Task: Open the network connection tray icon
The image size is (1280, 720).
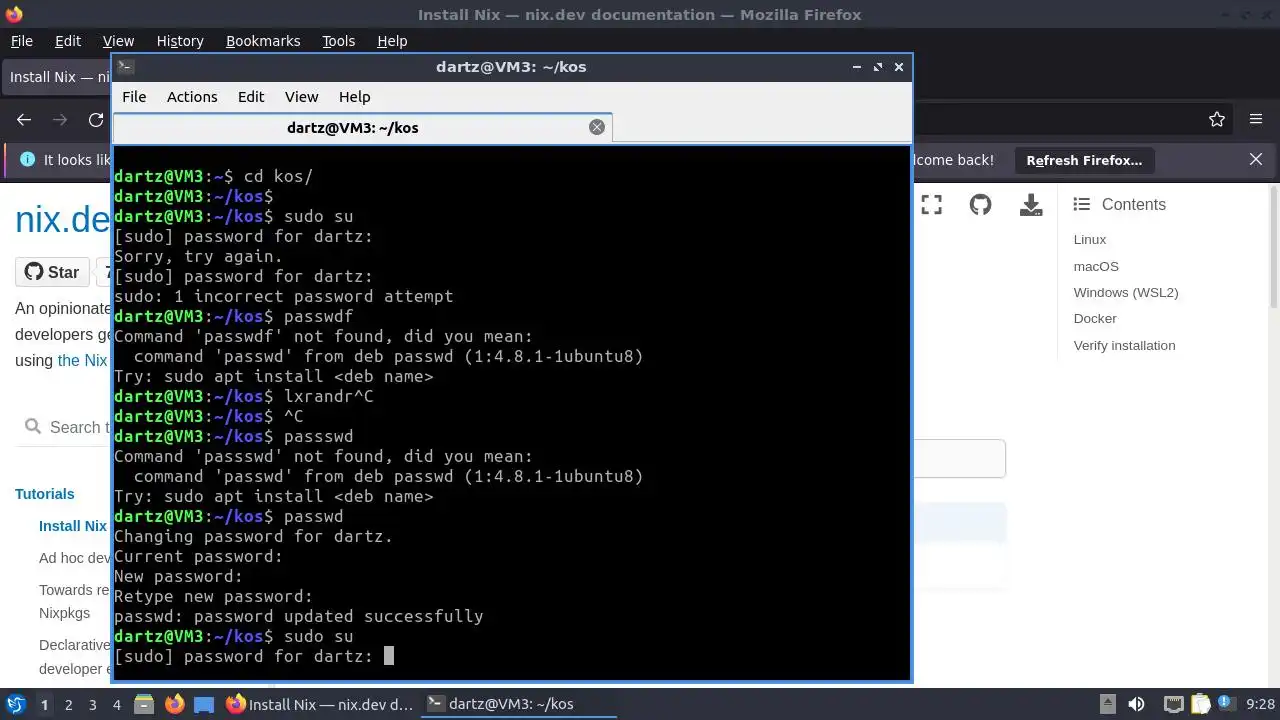Action: point(1173,705)
